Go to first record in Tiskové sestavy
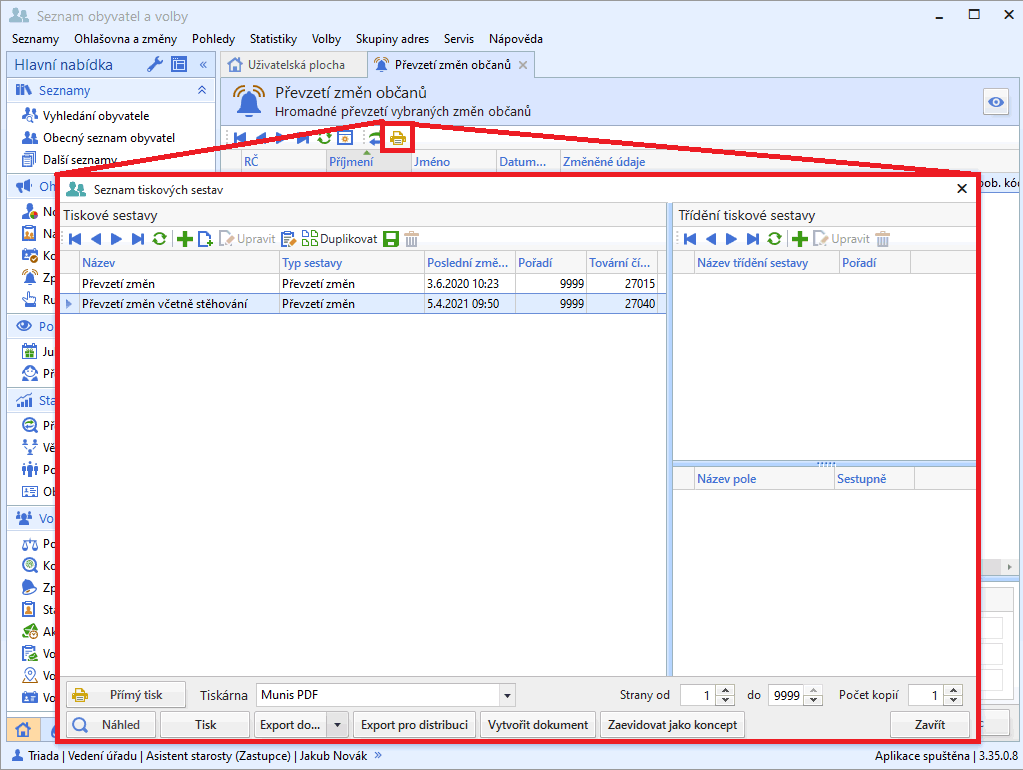The height and width of the screenshot is (770, 1023). point(74,239)
